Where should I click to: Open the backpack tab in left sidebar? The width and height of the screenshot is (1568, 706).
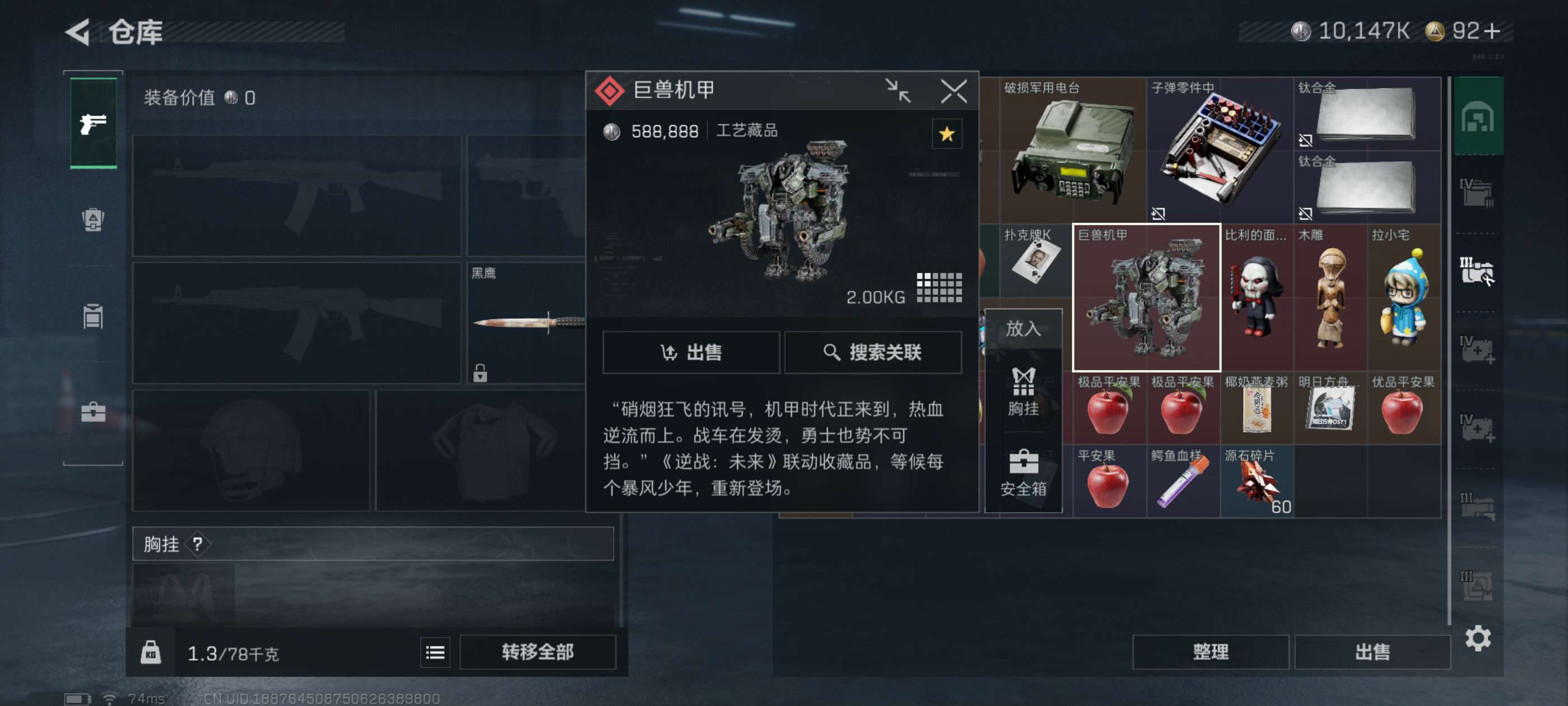[93, 219]
